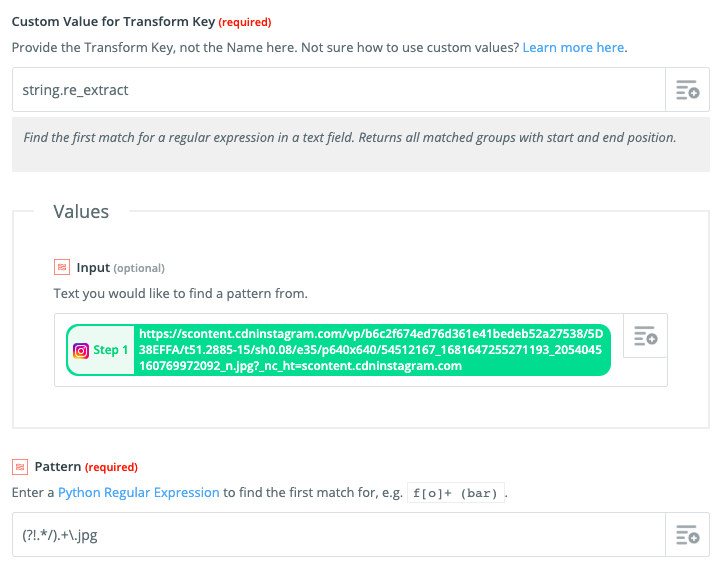The height and width of the screenshot is (569, 725).
Task: Click the f[o]+ (bar) example code
Action: click(x=455, y=493)
